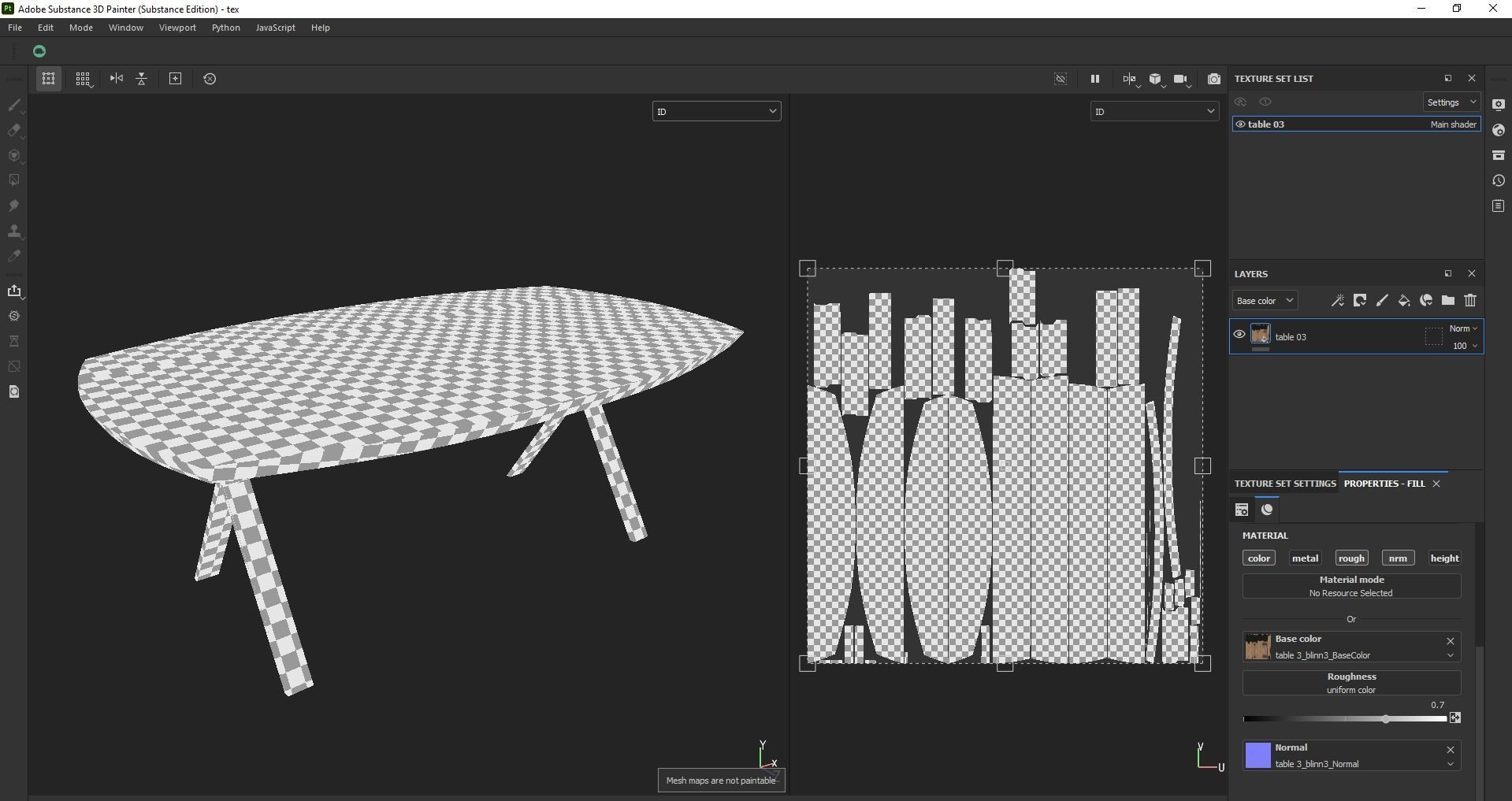
Task: Open the 3D cube viewport mode menu
Action: [x=1156, y=79]
